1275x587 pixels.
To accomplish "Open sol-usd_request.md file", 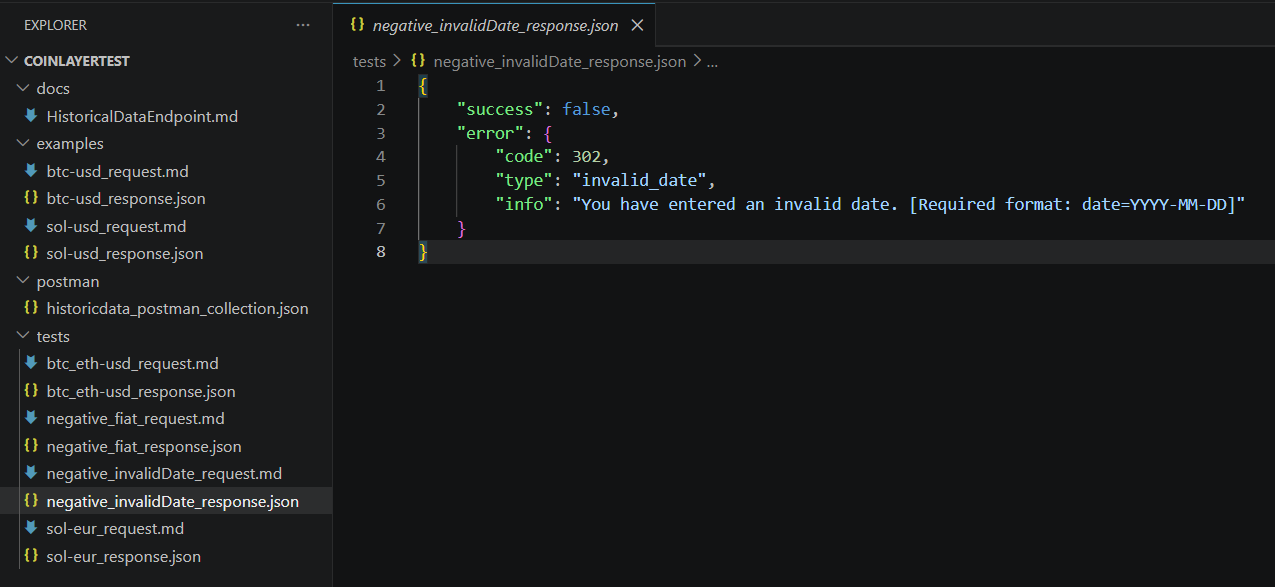I will coord(116,226).
